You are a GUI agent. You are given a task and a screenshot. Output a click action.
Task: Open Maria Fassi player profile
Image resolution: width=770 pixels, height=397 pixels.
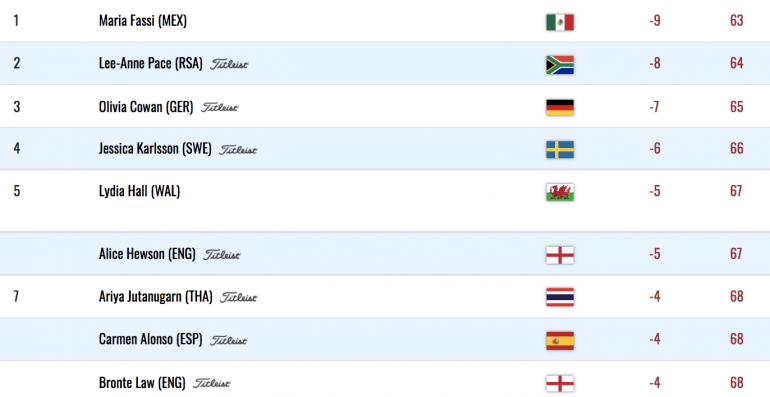pos(143,21)
